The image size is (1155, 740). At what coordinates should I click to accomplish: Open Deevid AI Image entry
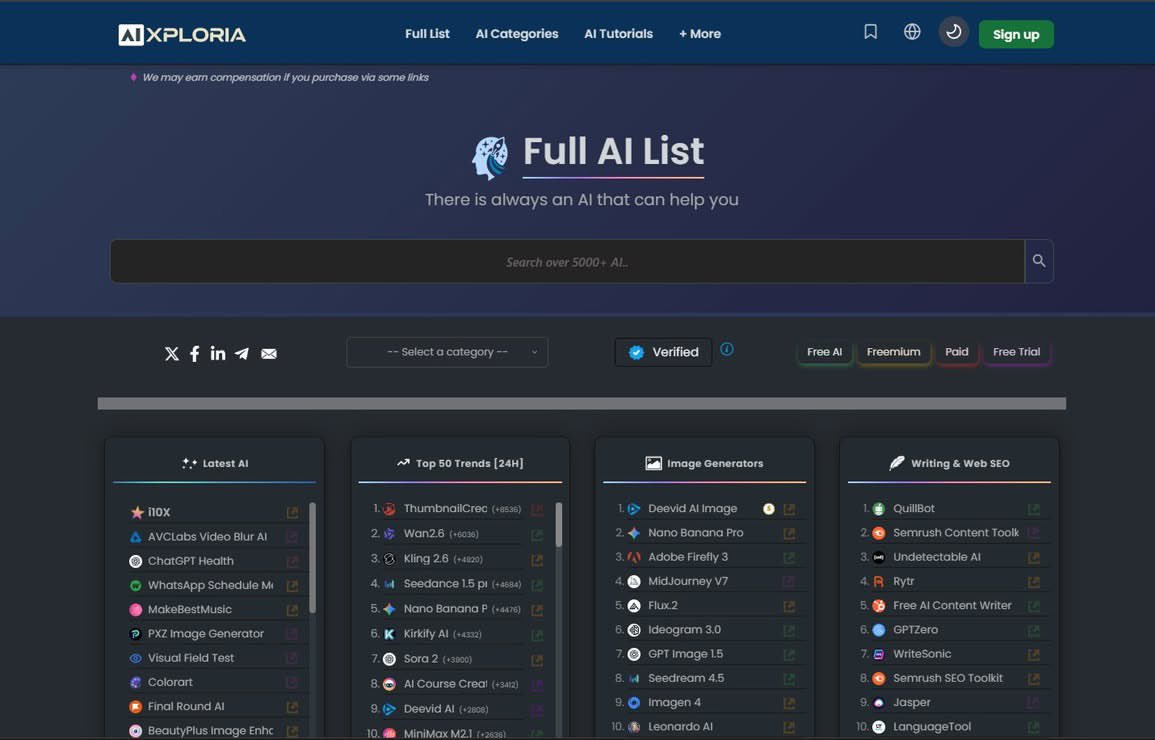692,508
